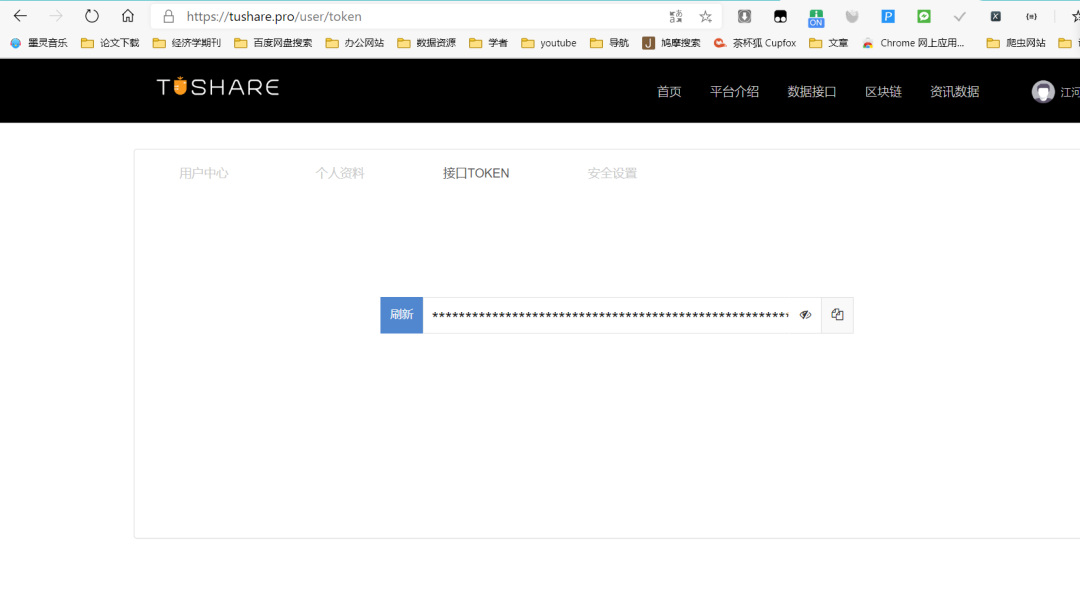Open the 经济学期刊 bookmarks folder
Screen dimensions: 1080x607
tap(187, 43)
